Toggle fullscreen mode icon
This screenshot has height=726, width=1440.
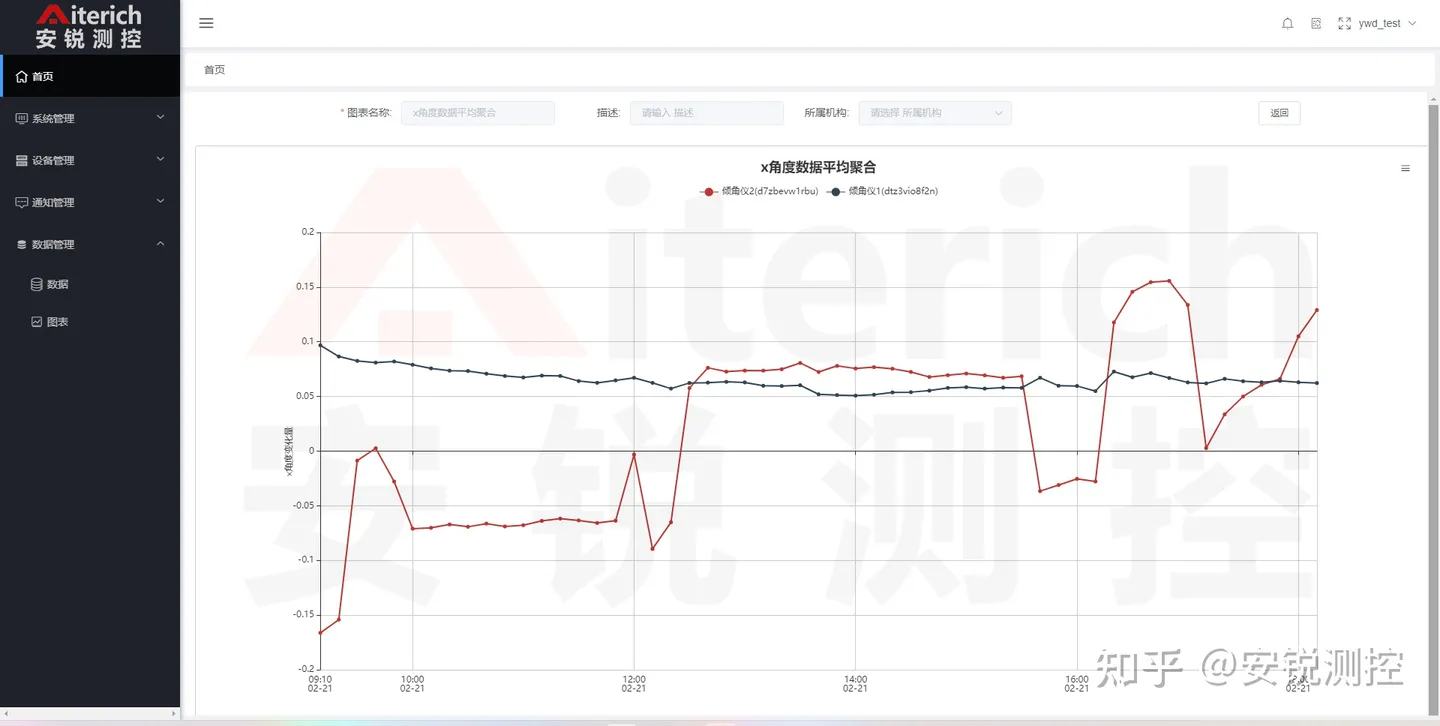(1345, 23)
